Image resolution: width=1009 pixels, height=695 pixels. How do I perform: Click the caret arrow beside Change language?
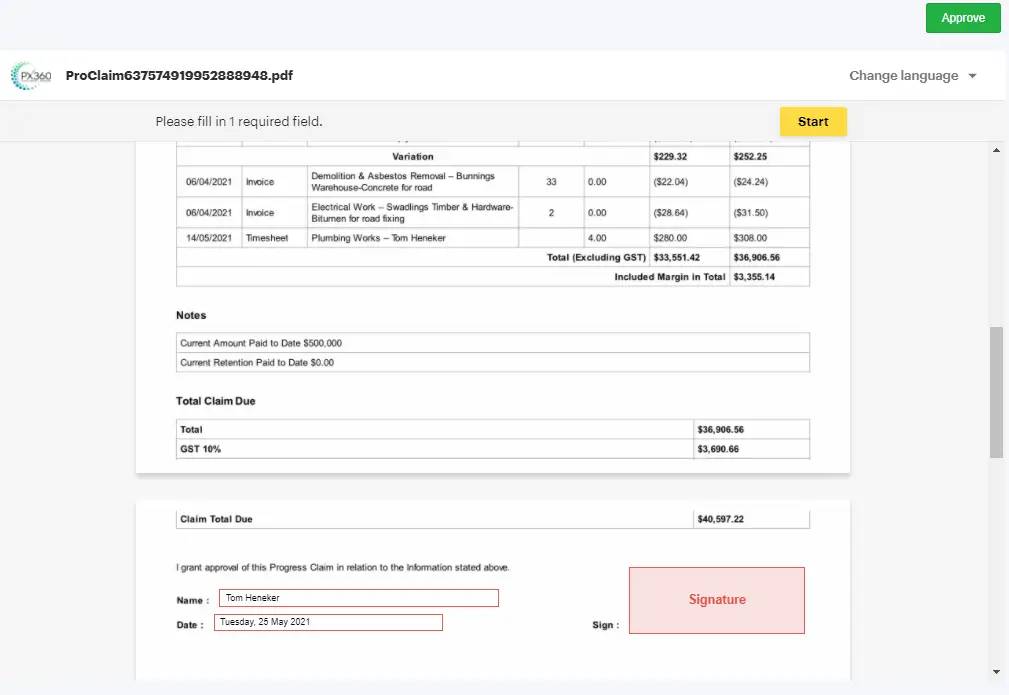972,76
